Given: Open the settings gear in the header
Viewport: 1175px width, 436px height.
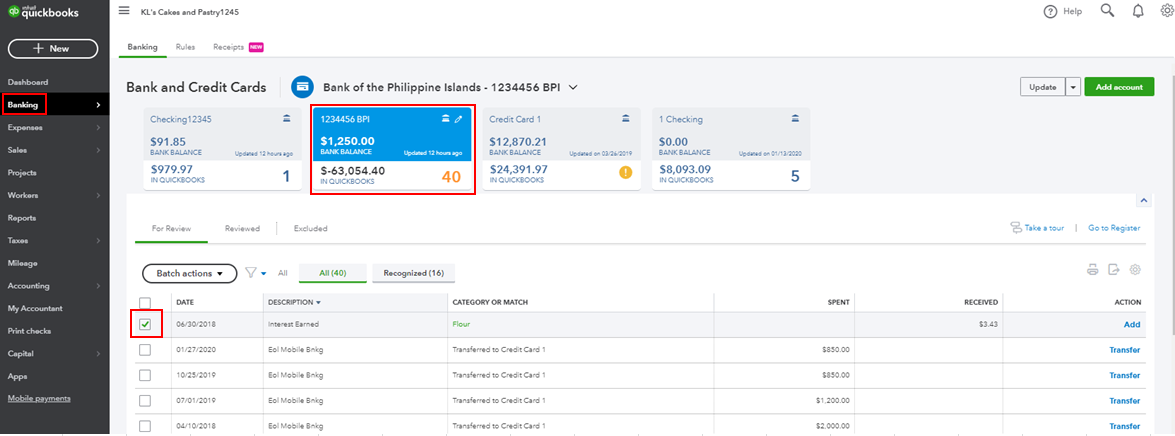Looking at the screenshot, I should (1167, 10).
